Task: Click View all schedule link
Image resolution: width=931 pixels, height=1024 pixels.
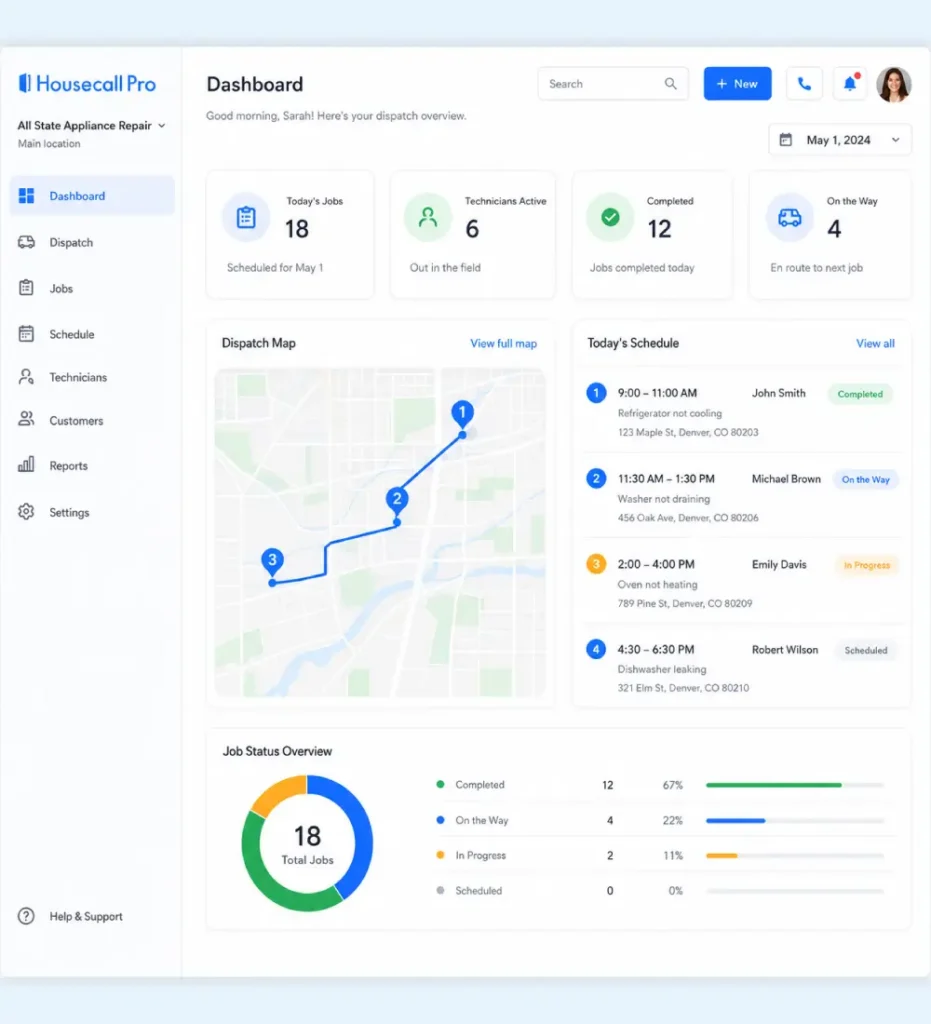Action: click(x=876, y=344)
